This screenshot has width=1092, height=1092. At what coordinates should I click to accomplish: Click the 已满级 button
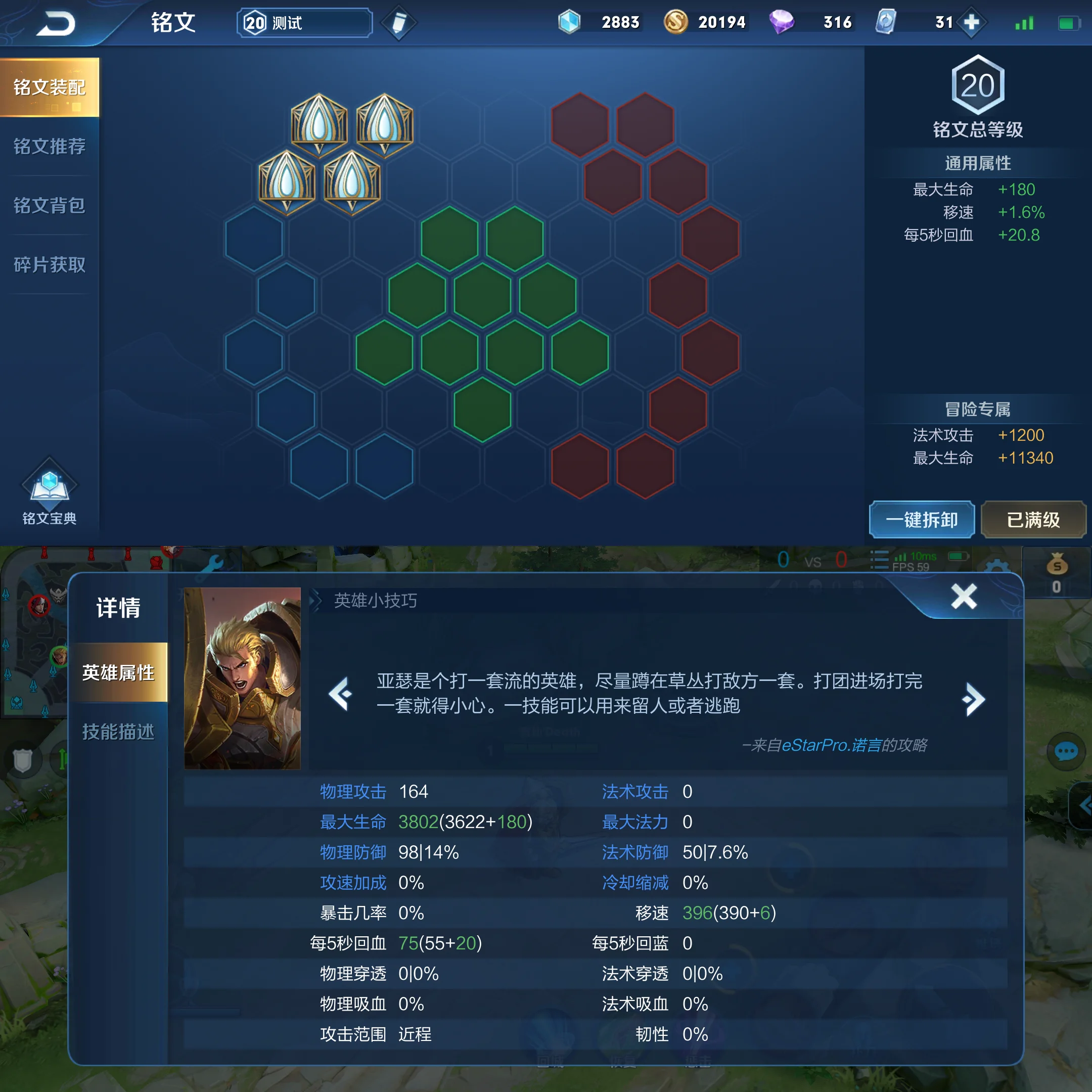pyautogui.click(x=1033, y=519)
